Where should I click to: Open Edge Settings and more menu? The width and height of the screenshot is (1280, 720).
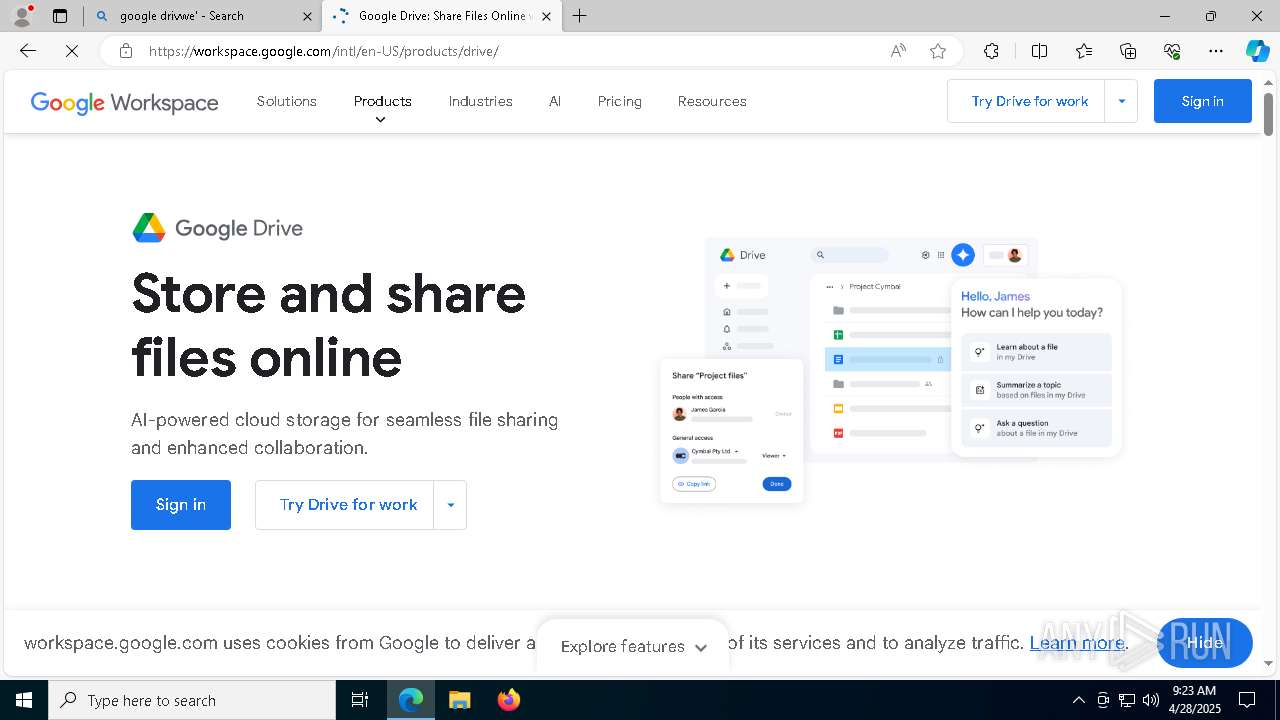tap(1216, 51)
